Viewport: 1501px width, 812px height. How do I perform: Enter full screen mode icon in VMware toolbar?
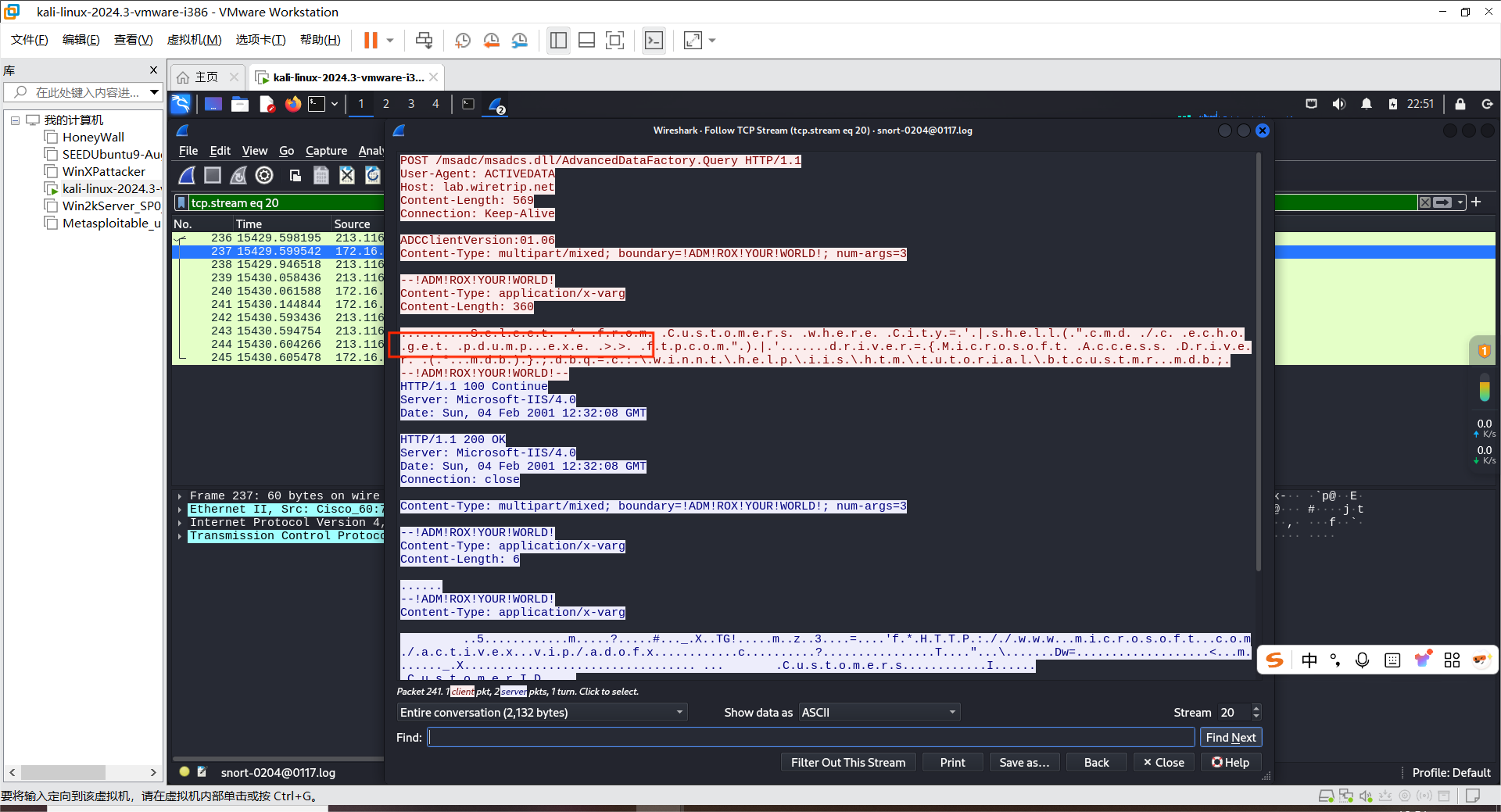[x=615, y=41]
